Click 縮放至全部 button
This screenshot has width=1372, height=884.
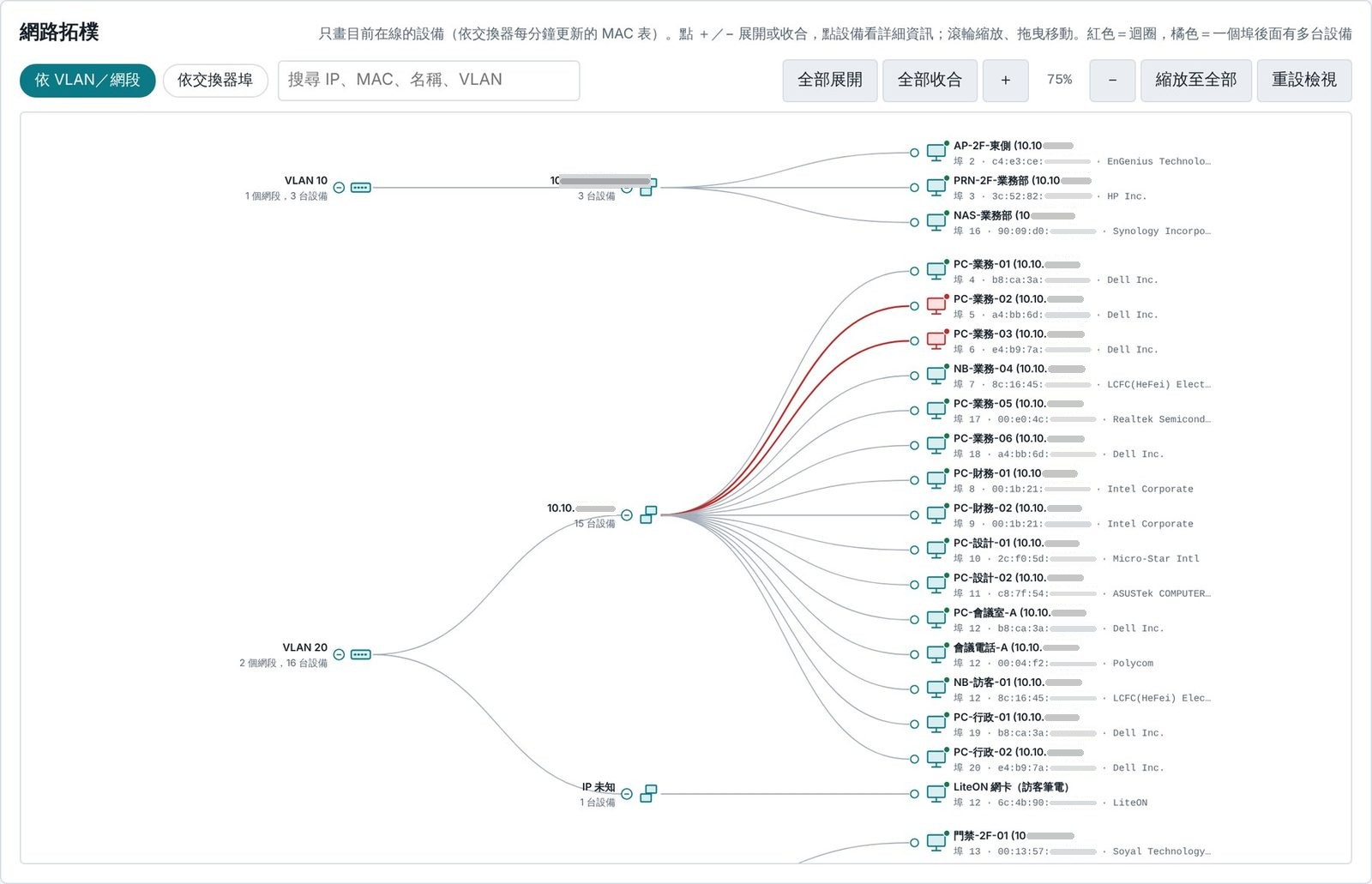point(1196,81)
